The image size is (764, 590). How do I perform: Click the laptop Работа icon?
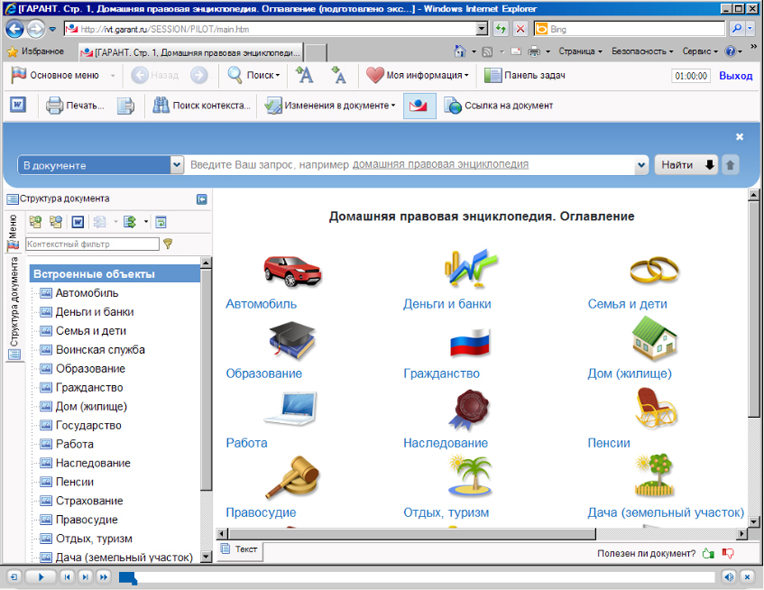click(x=291, y=408)
